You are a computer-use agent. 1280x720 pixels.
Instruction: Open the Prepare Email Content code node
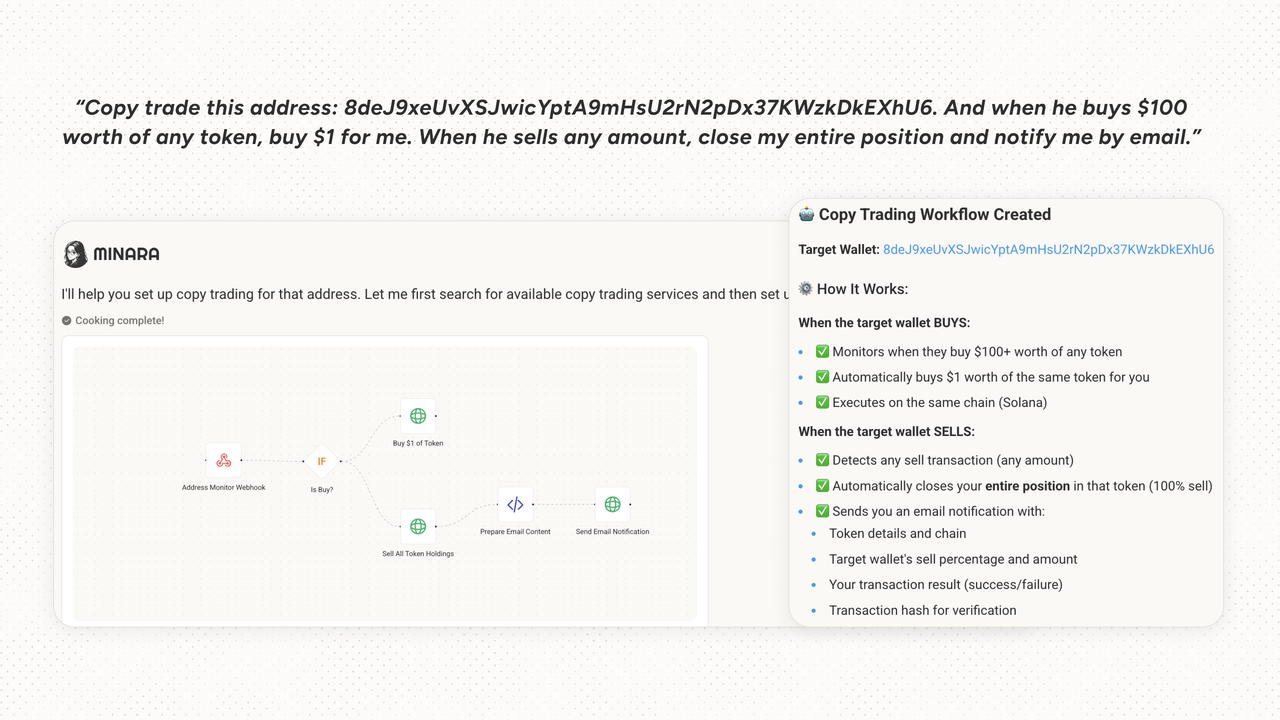[515, 505]
